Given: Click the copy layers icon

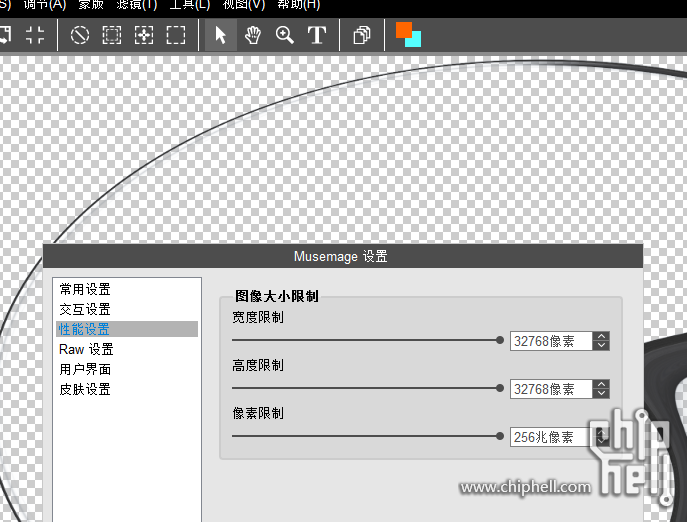Looking at the screenshot, I should click(362, 35).
